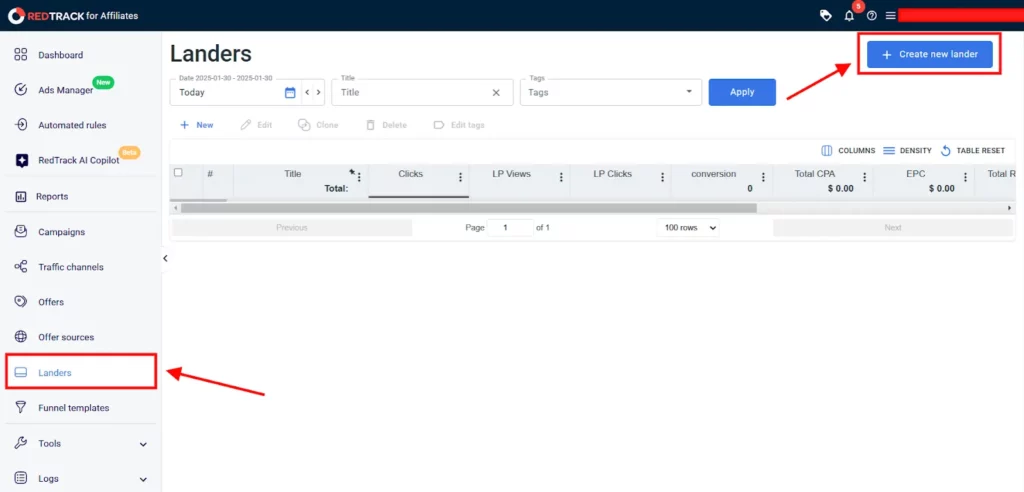Open the help question mark icon
The height and width of the screenshot is (492, 1024).
pyautogui.click(x=871, y=16)
